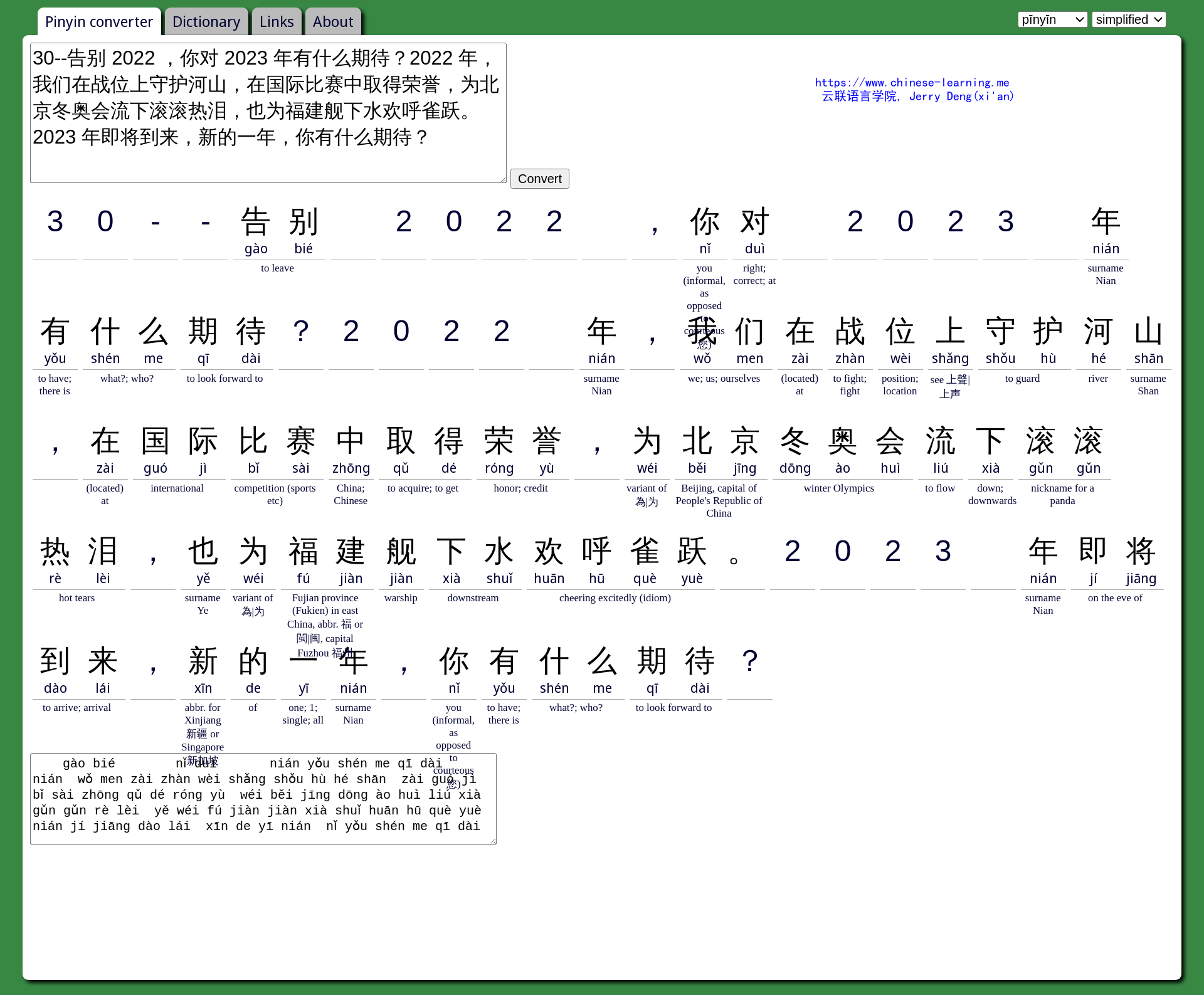The height and width of the screenshot is (995, 1204).
Task: Click the character 战 with pinyin zhàn
Action: click(850, 331)
